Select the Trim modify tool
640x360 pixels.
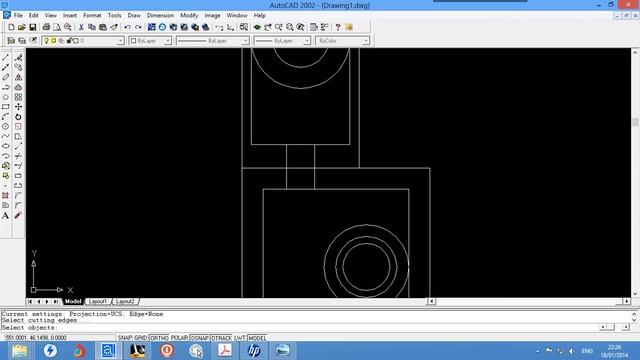click(x=18, y=156)
